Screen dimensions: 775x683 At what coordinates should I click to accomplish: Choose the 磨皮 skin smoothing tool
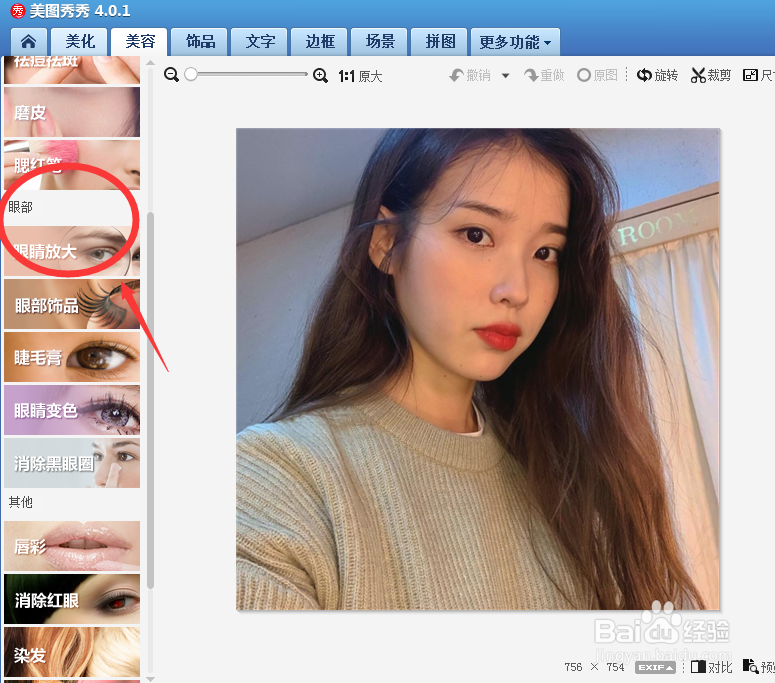(x=72, y=112)
